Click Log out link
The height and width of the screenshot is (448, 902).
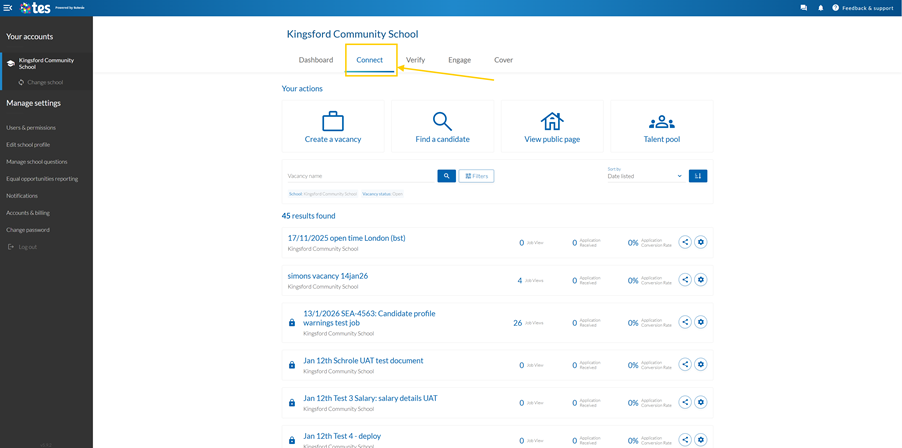pos(28,247)
